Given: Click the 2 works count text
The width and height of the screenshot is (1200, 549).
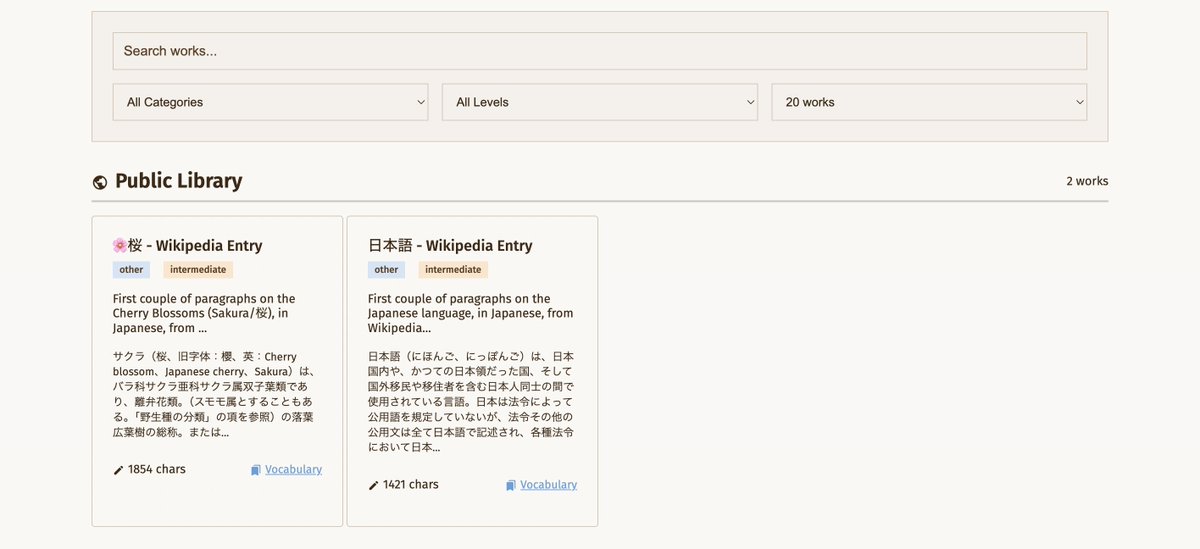Looking at the screenshot, I should coord(1087,181).
